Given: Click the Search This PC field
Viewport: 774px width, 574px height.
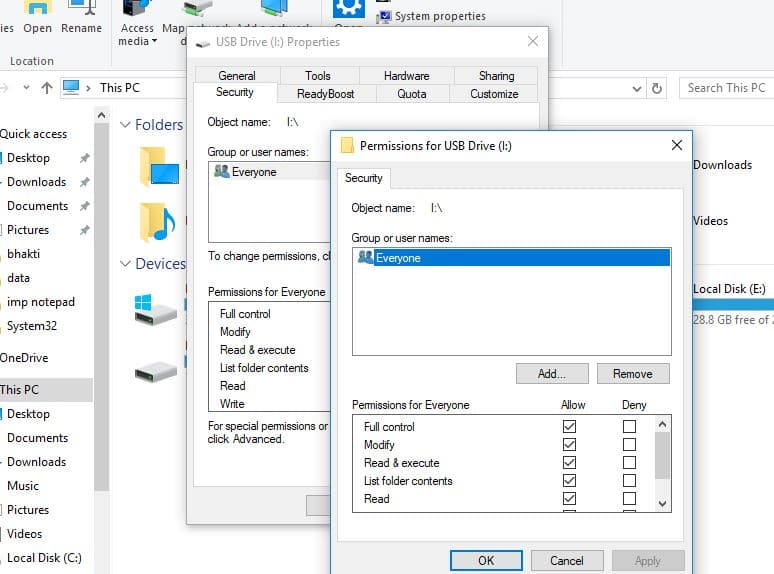Looking at the screenshot, I should (726, 88).
